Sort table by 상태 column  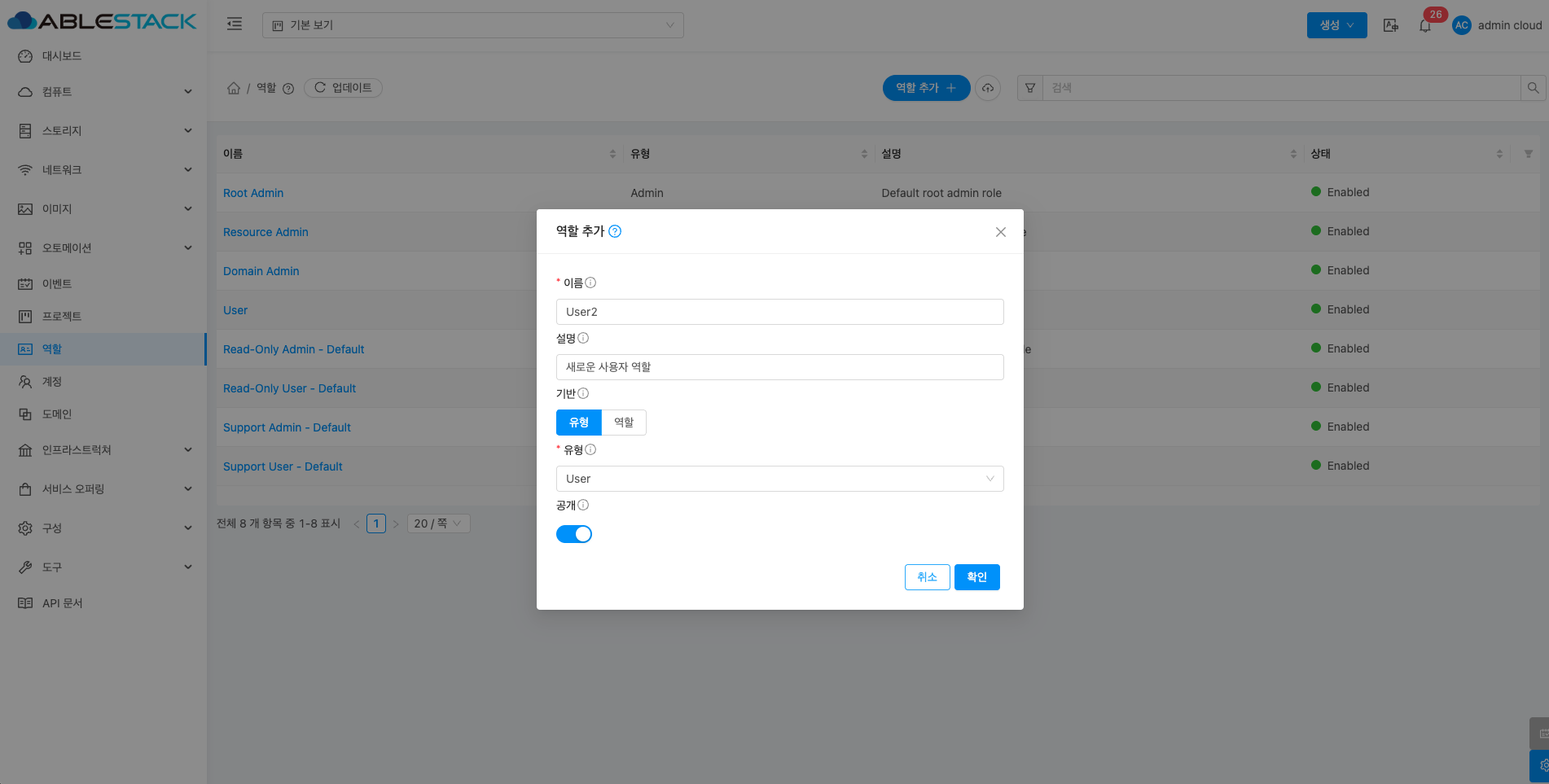click(x=1499, y=154)
